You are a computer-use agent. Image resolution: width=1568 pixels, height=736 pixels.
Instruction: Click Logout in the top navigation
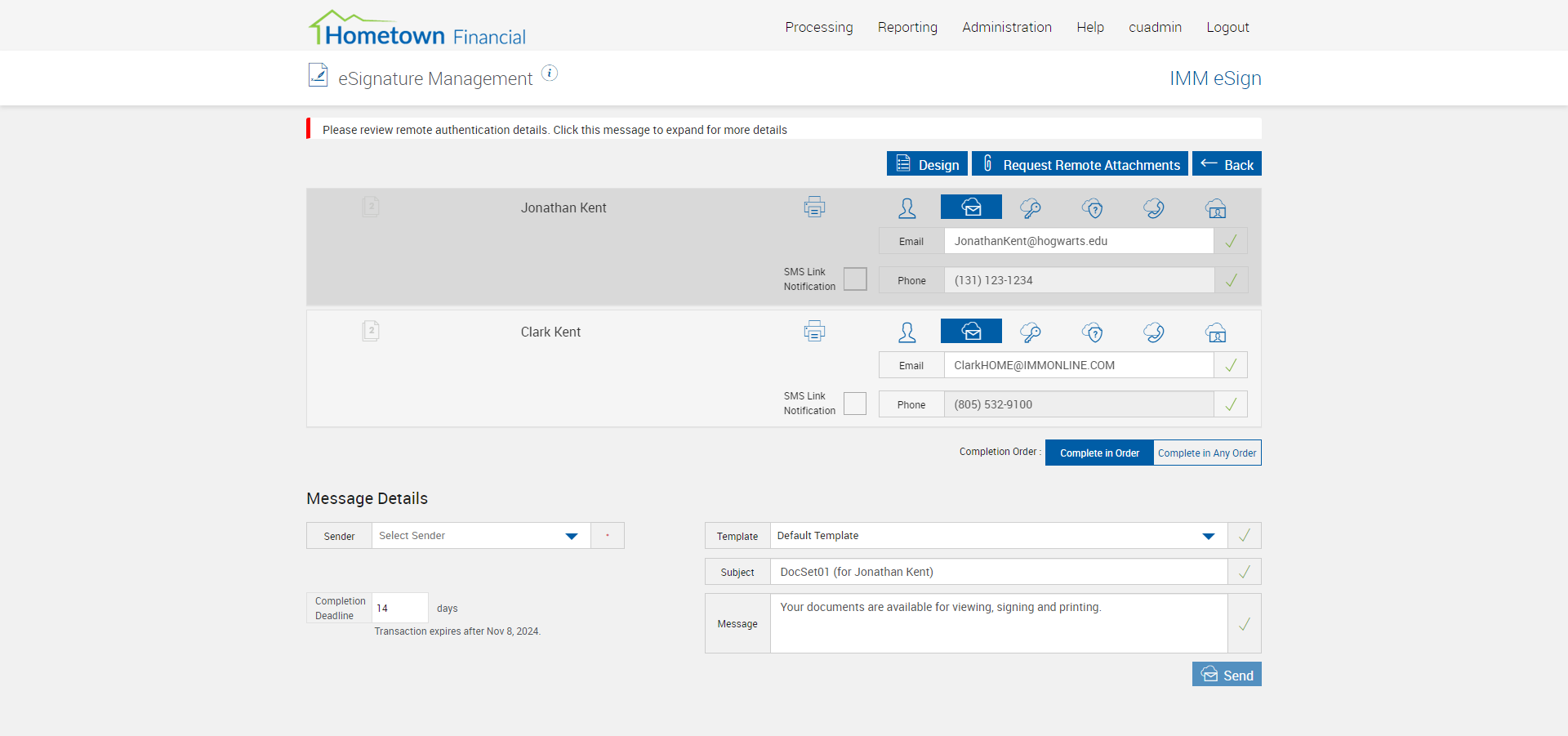(x=1227, y=27)
